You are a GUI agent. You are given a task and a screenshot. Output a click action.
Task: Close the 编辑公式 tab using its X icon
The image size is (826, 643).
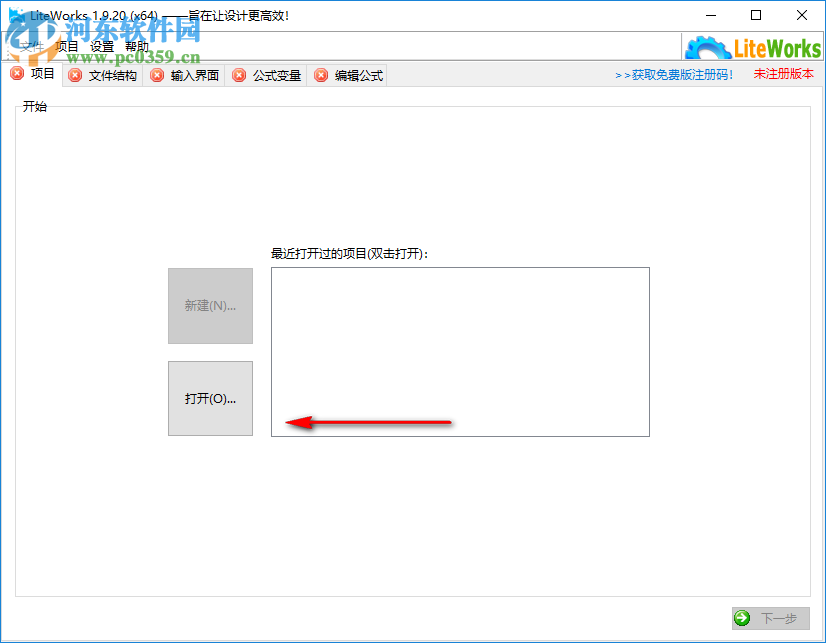click(320, 74)
